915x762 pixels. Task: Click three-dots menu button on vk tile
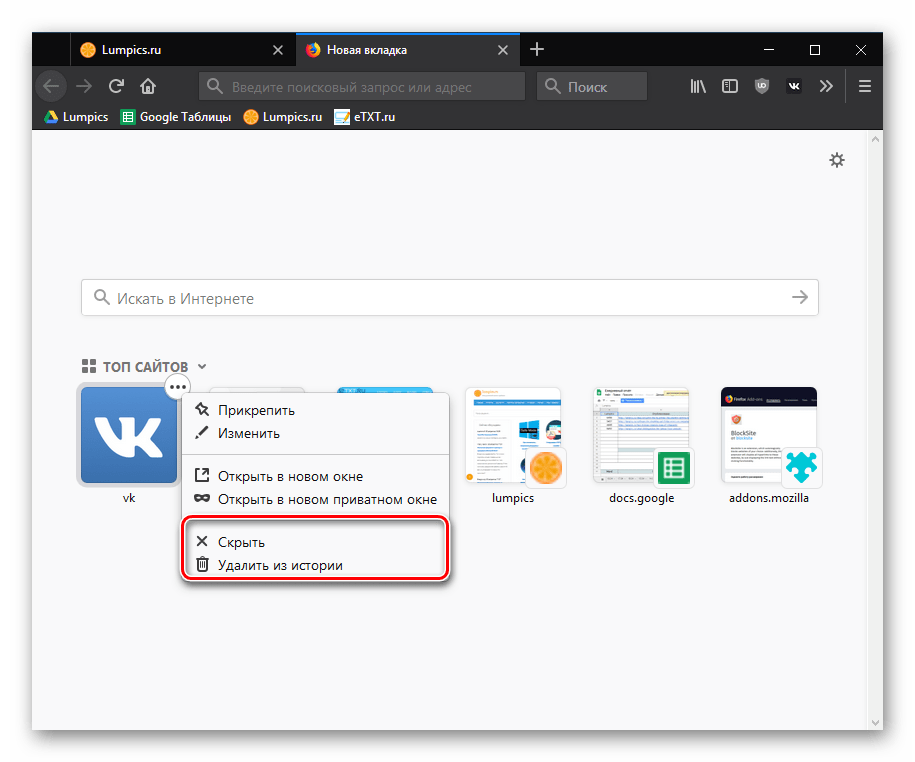(x=178, y=386)
